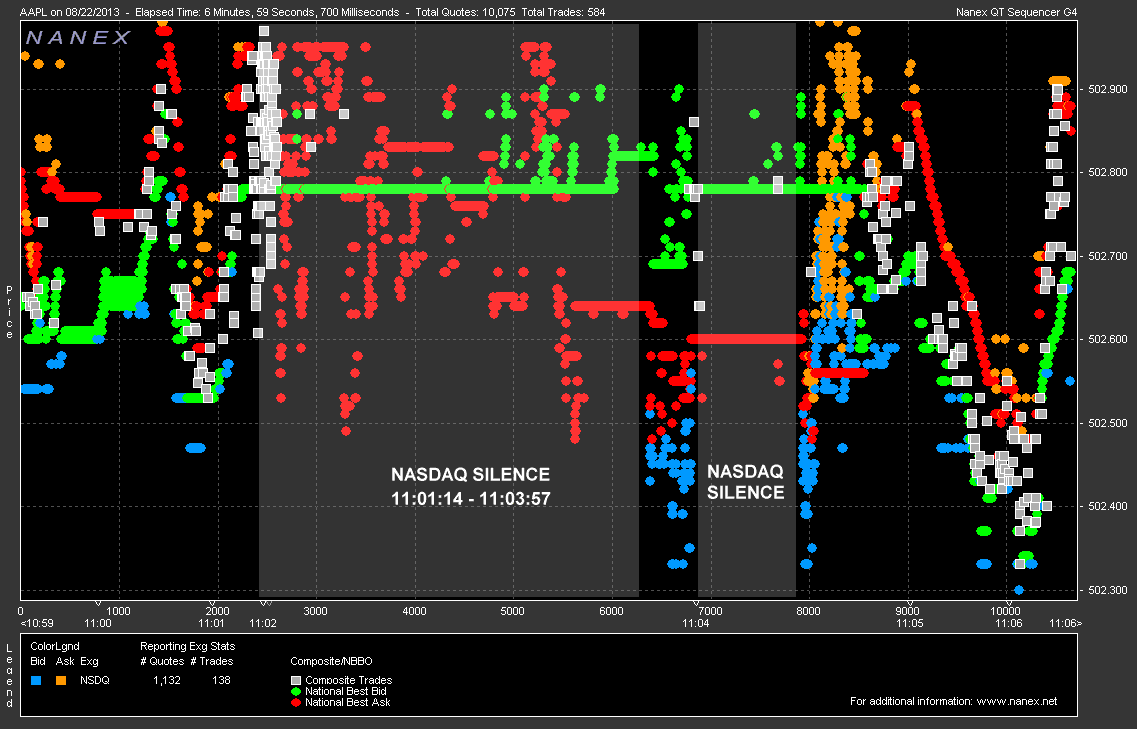1137x729 pixels.
Task: Open the www.nanex.net additional information link
Action: point(1017,701)
